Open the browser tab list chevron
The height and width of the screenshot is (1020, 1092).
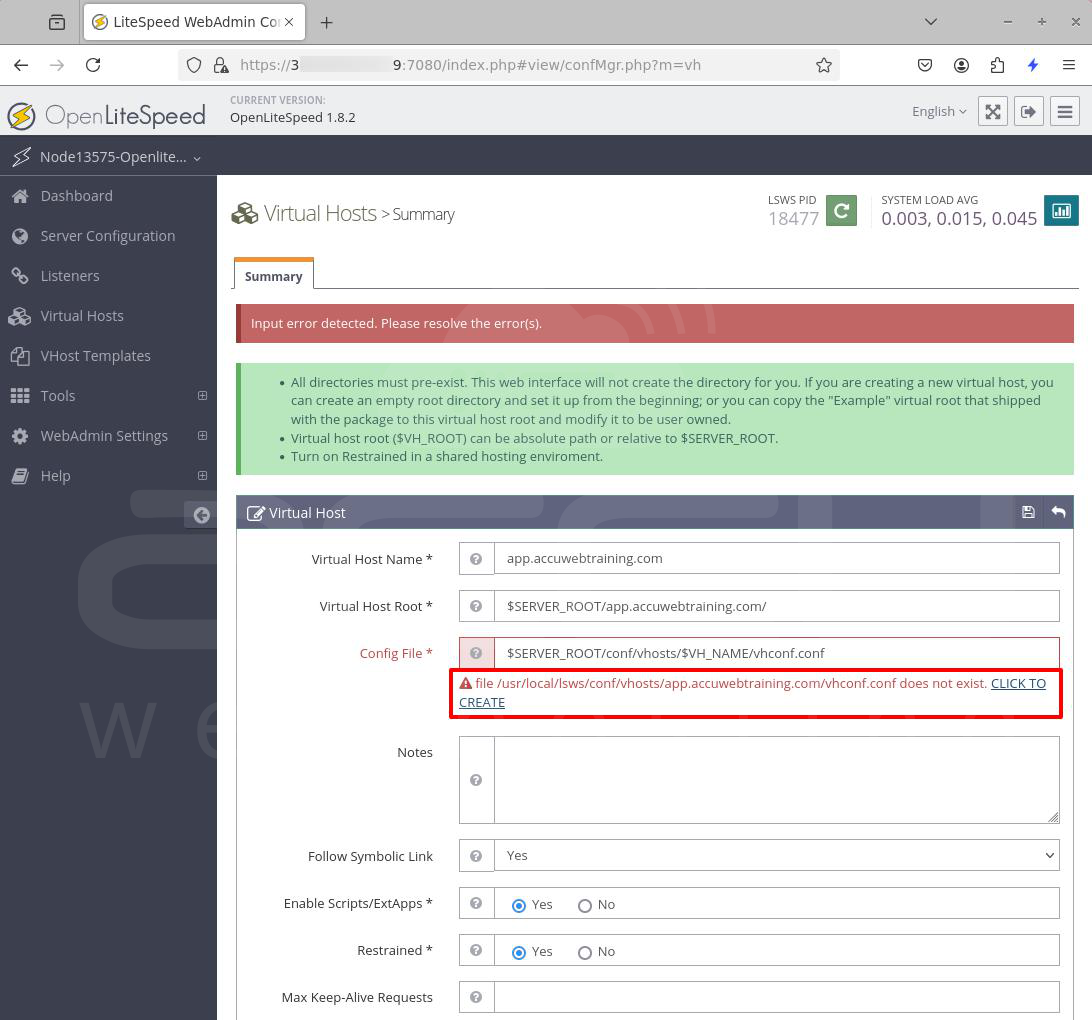930,22
